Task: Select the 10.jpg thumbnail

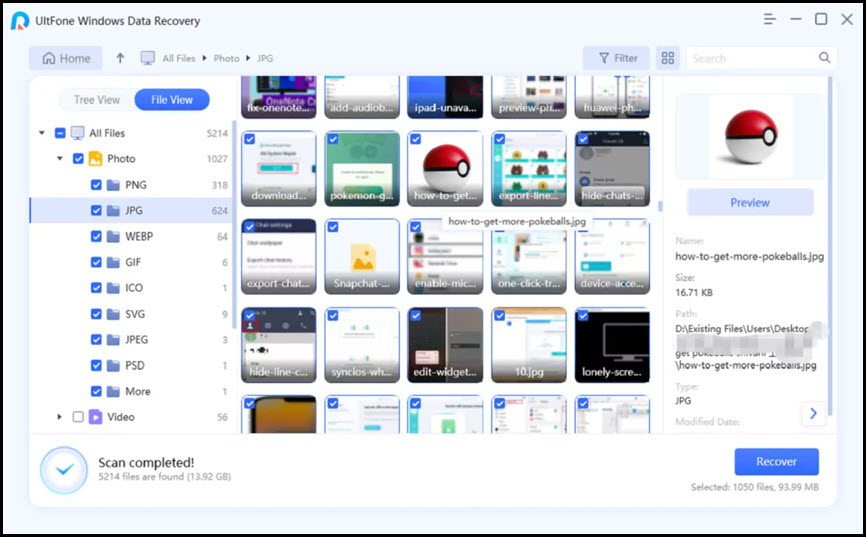Action: 529,345
